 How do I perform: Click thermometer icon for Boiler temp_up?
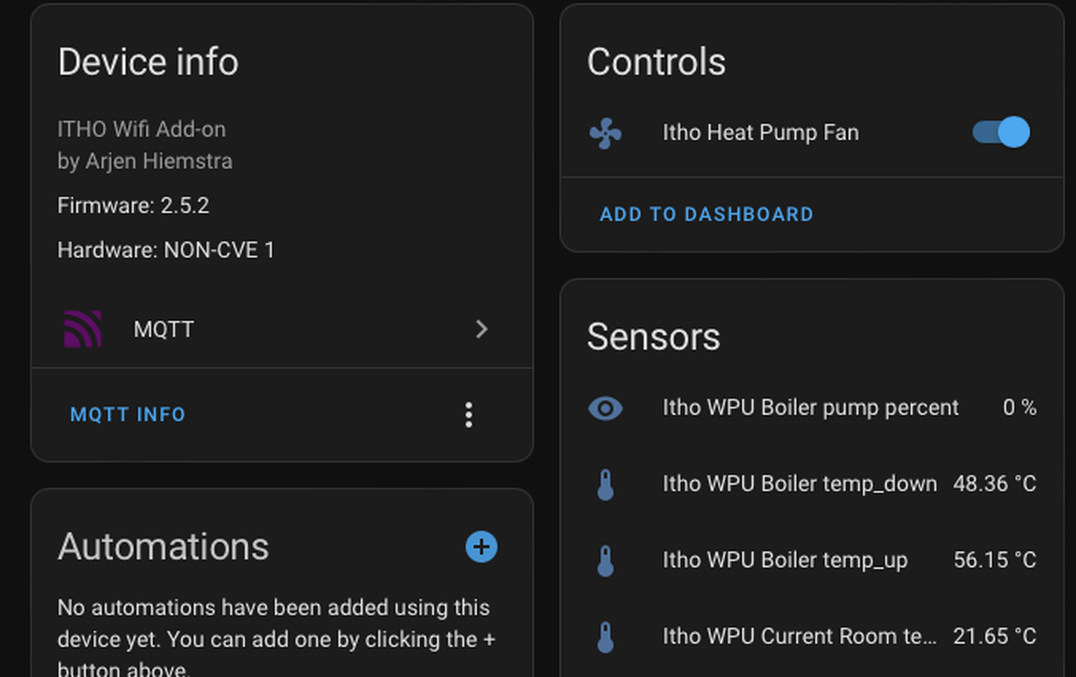[605, 560]
